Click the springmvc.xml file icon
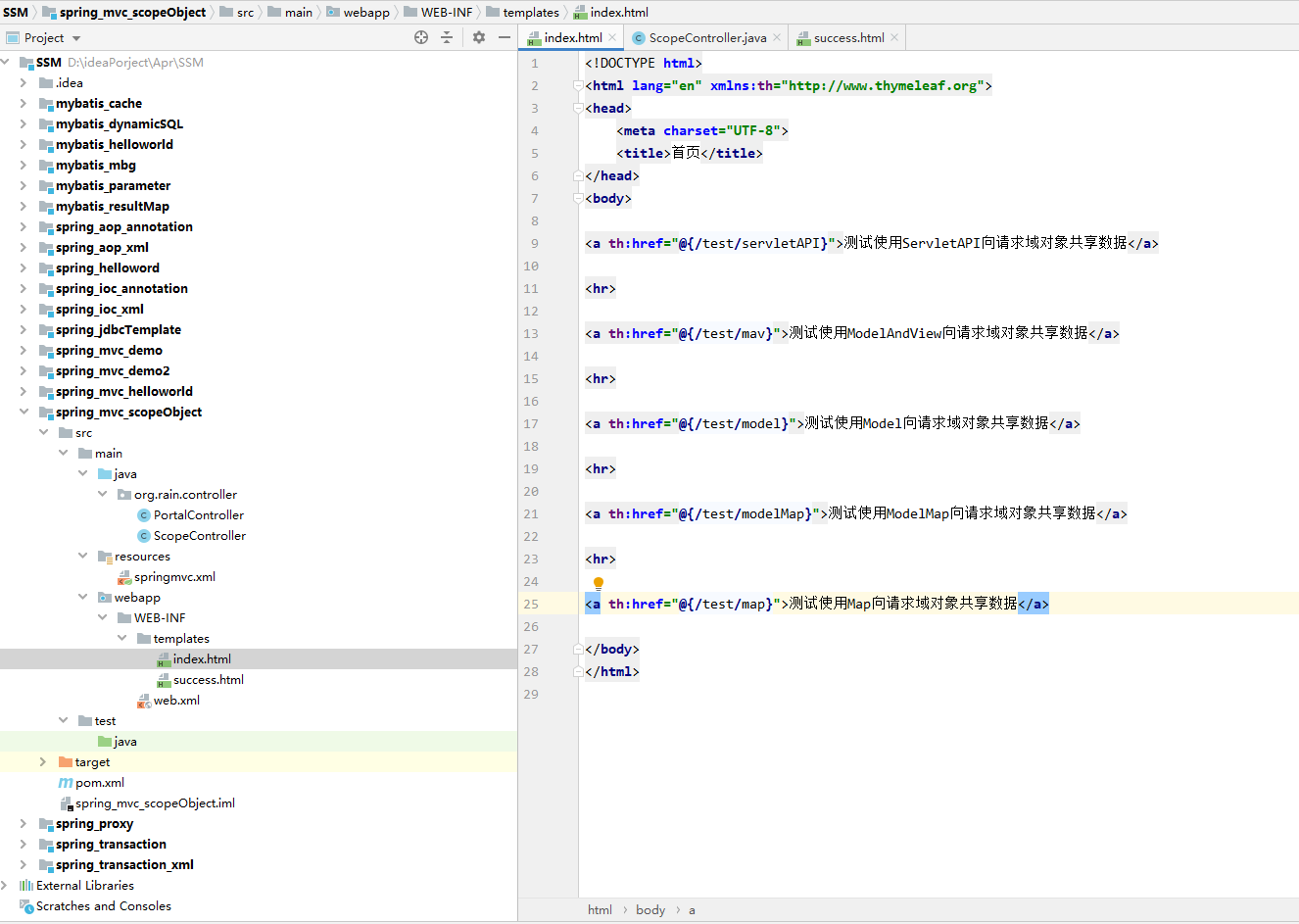 pyautogui.click(x=124, y=577)
